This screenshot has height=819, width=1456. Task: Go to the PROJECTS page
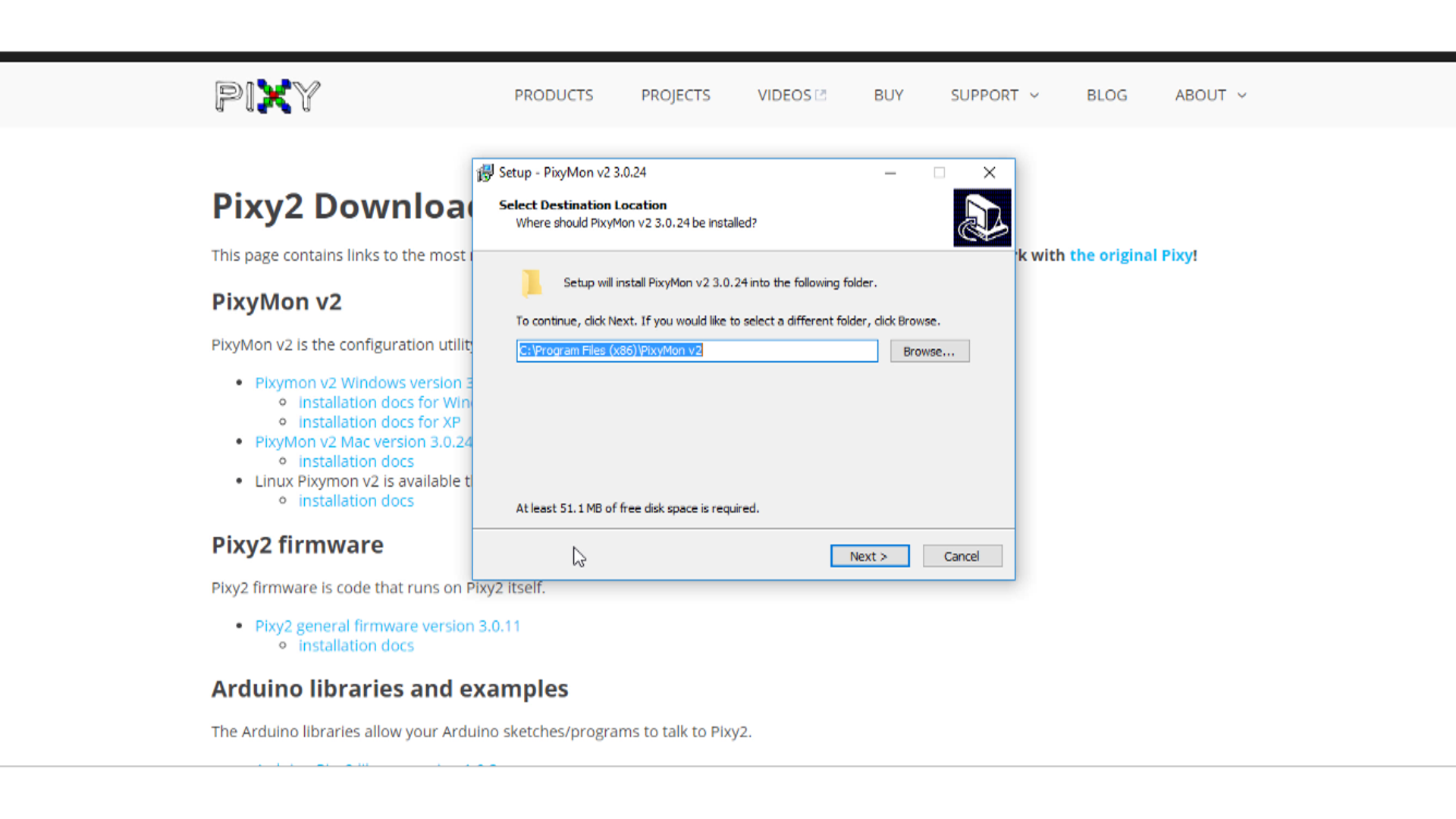[676, 96]
